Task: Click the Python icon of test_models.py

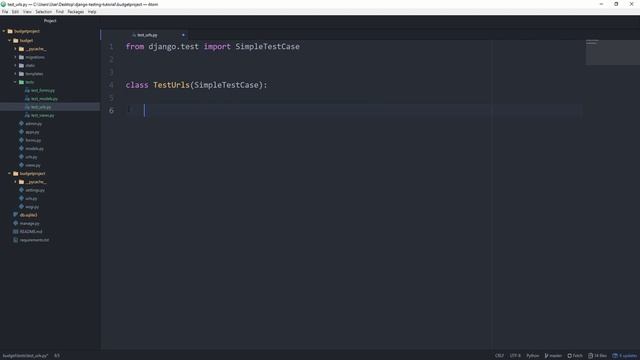Action: (27, 99)
